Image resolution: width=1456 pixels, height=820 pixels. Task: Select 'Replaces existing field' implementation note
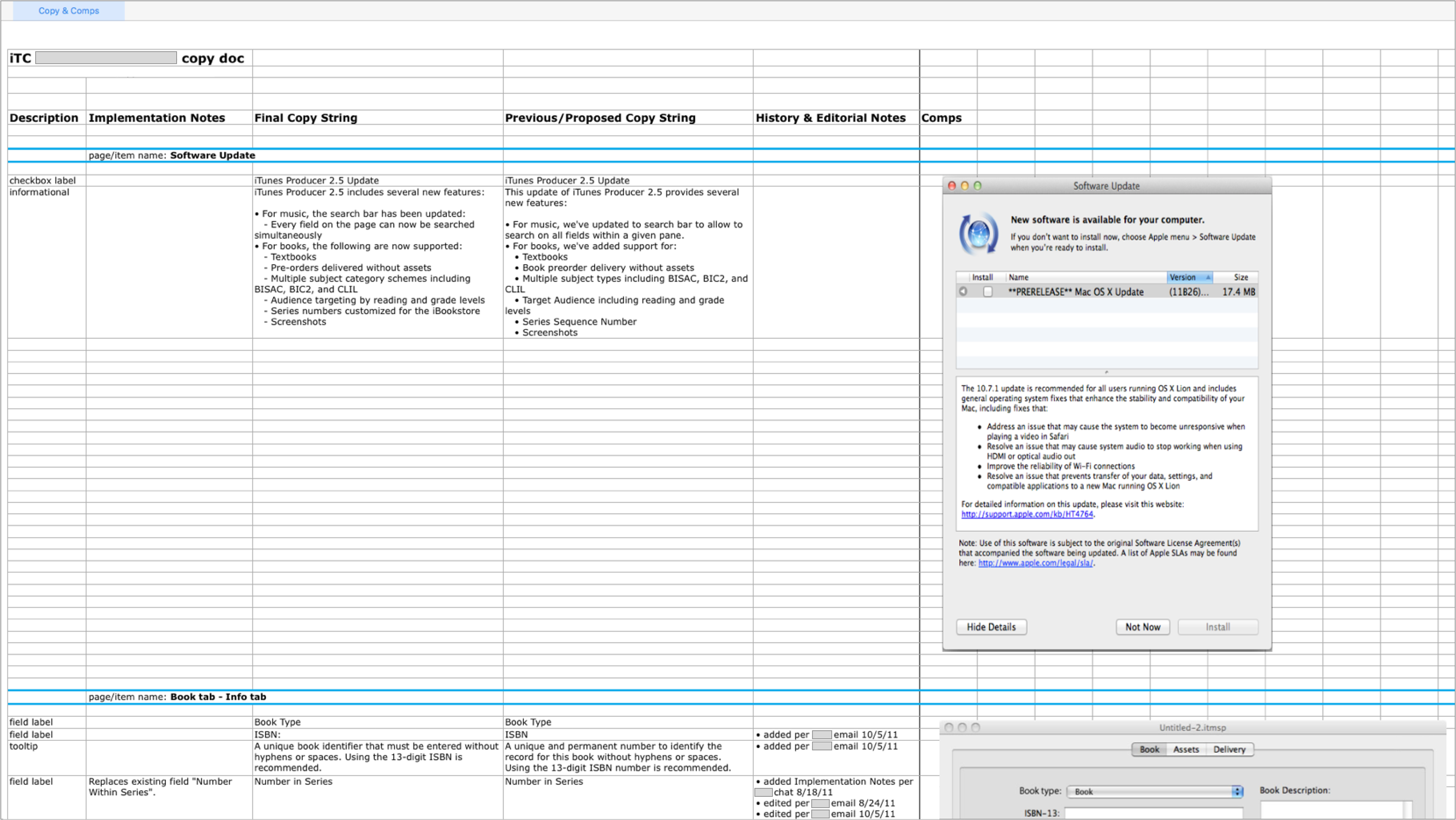pyautogui.click(x=169, y=797)
